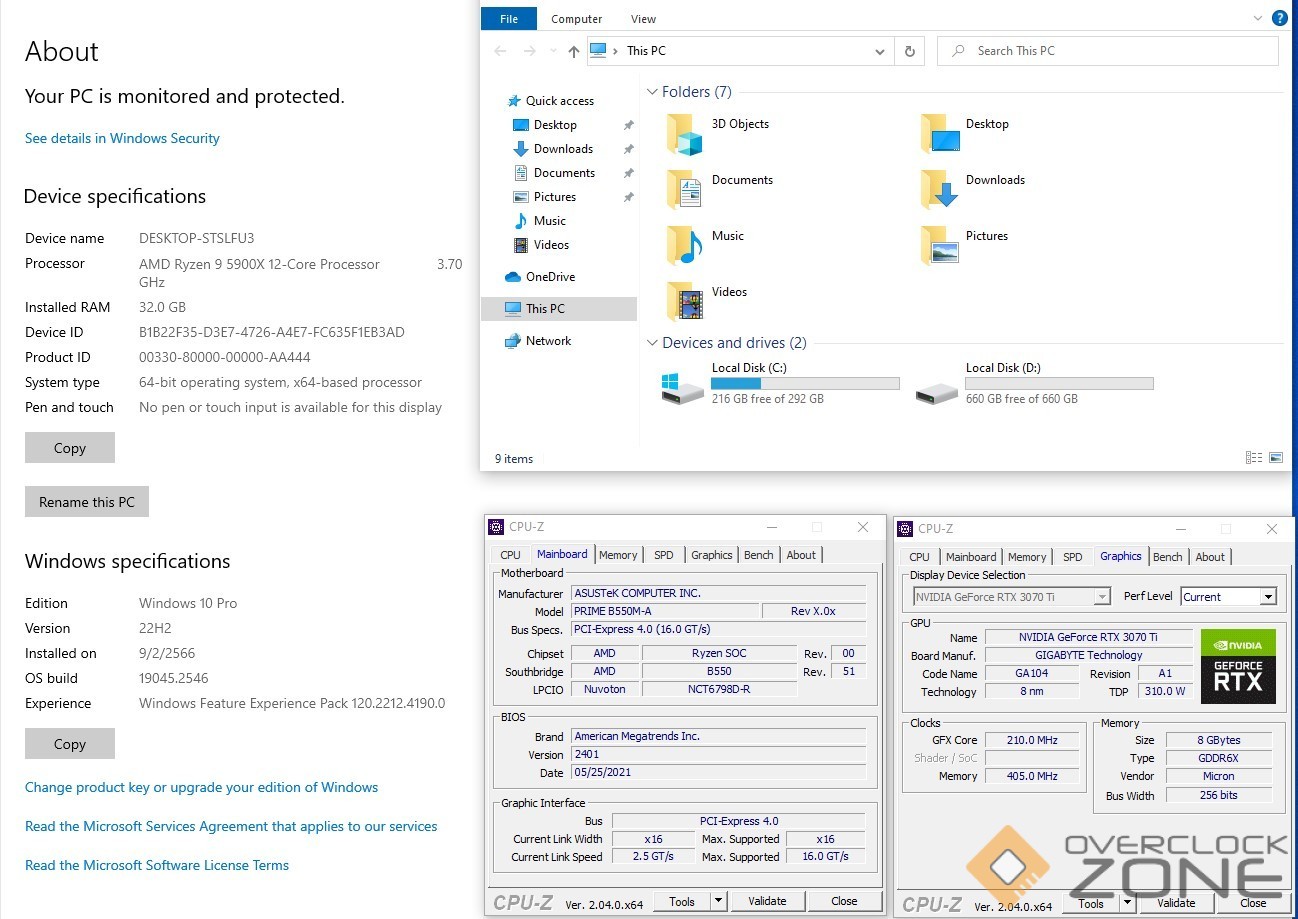
Task: Switch to Memory tab in CPU-Z Motherboard window
Action: pos(618,555)
